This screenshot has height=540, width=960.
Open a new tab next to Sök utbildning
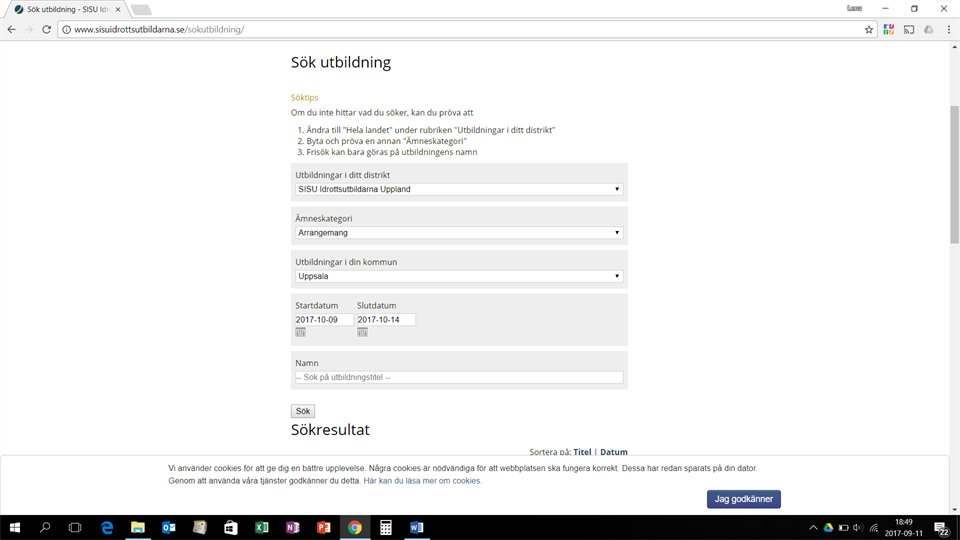tap(141, 10)
